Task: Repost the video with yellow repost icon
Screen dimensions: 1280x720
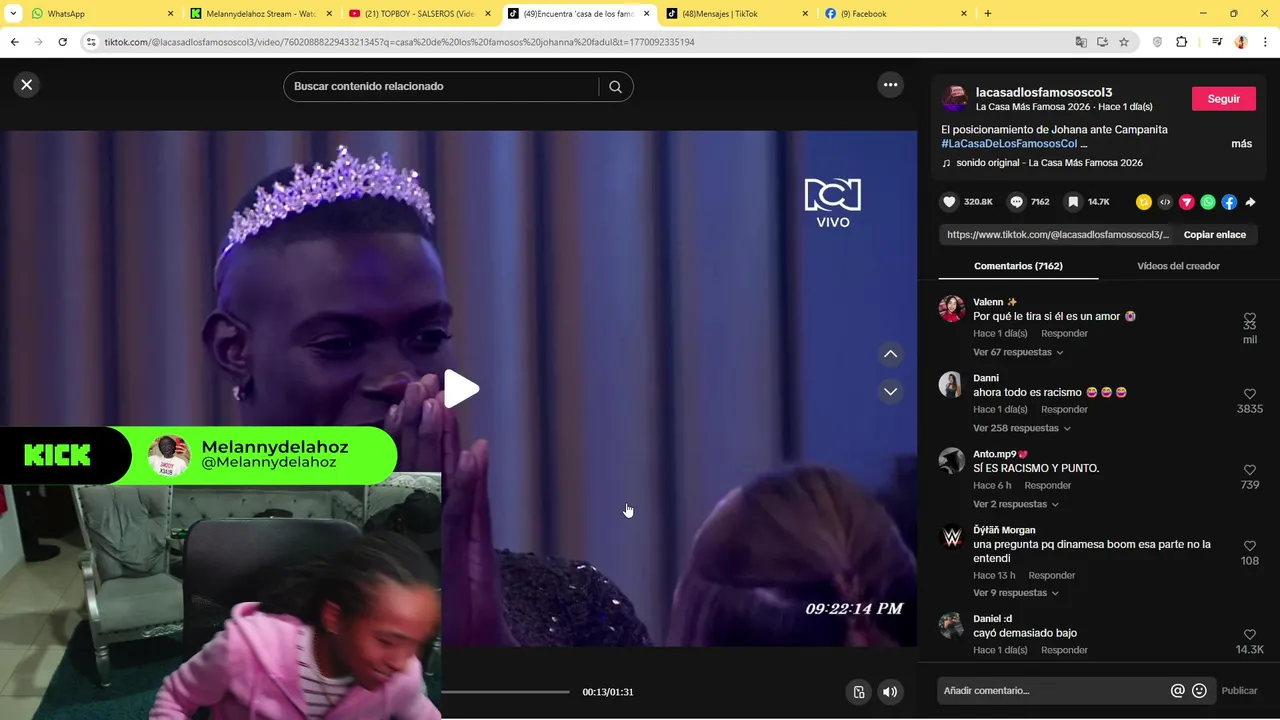Action: point(1144,202)
